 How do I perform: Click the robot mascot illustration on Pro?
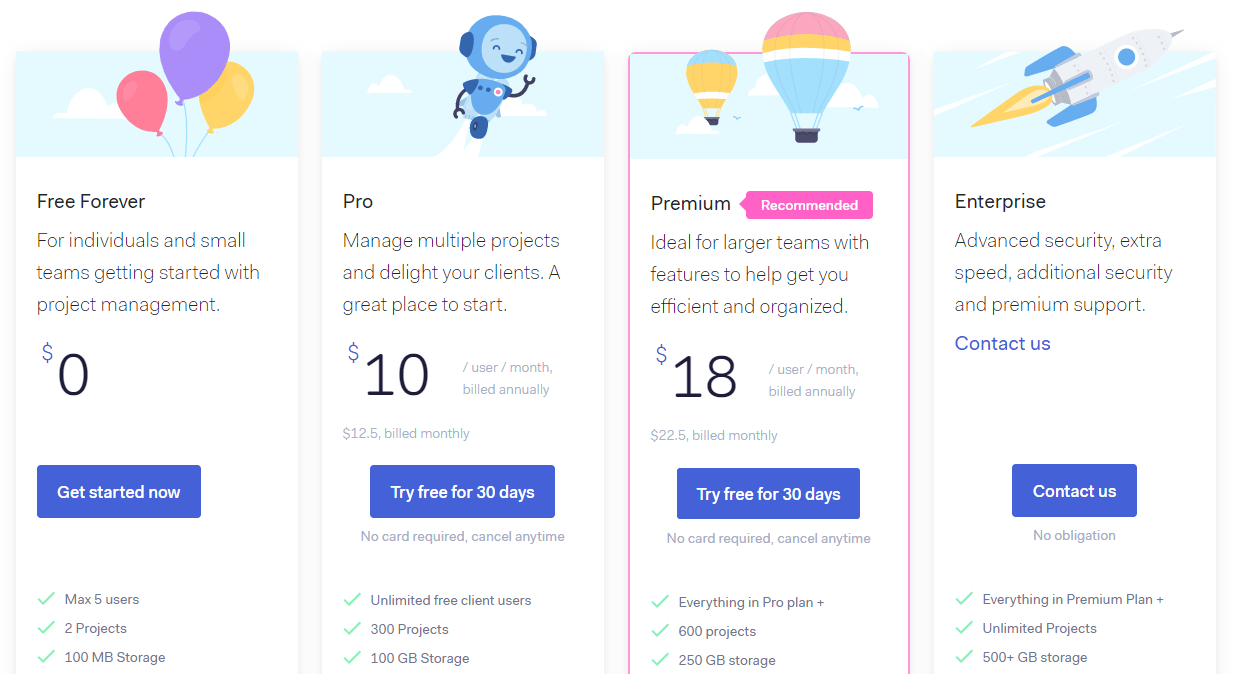[493, 75]
